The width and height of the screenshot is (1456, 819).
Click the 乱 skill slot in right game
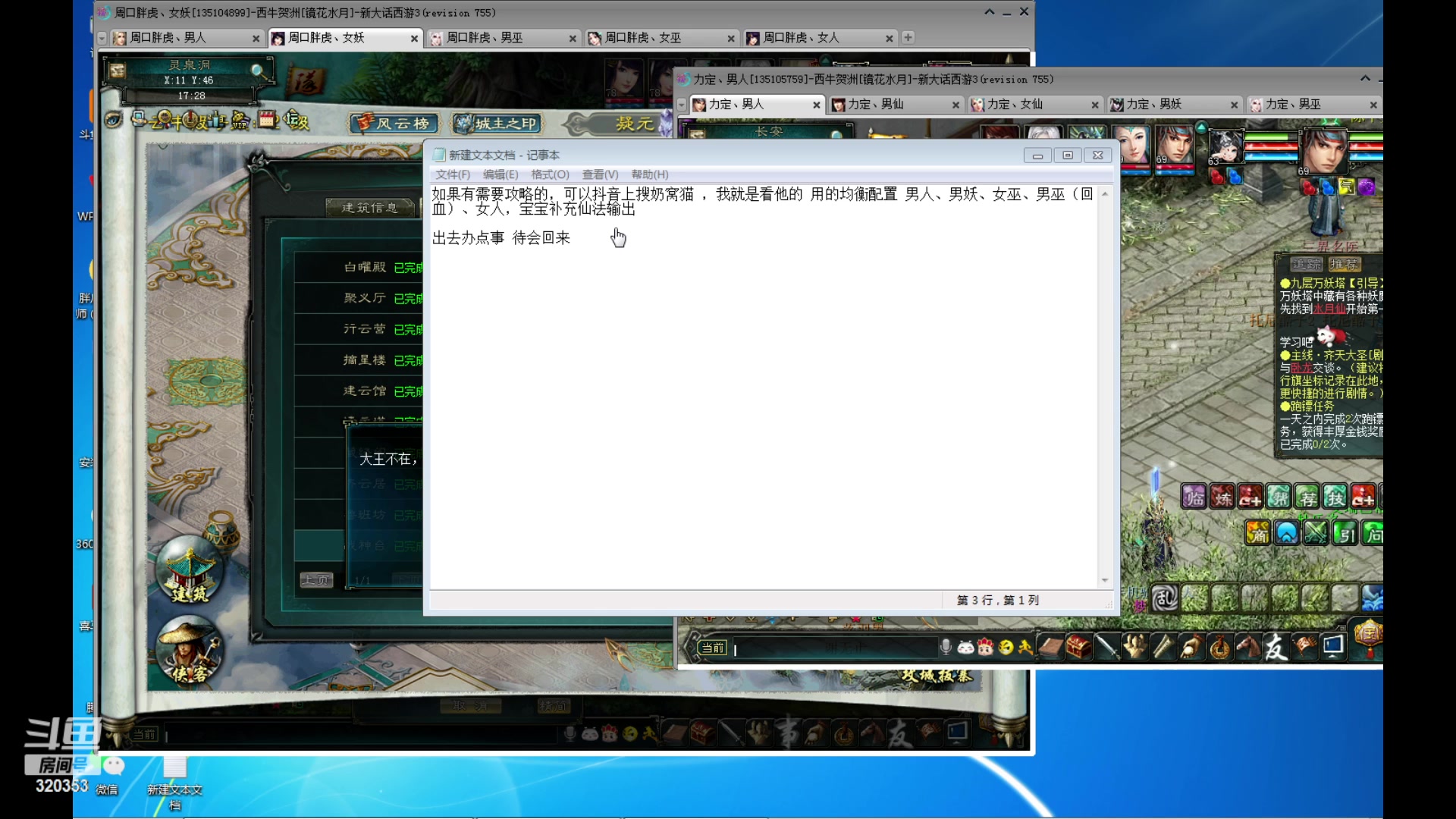click(1165, 598)
